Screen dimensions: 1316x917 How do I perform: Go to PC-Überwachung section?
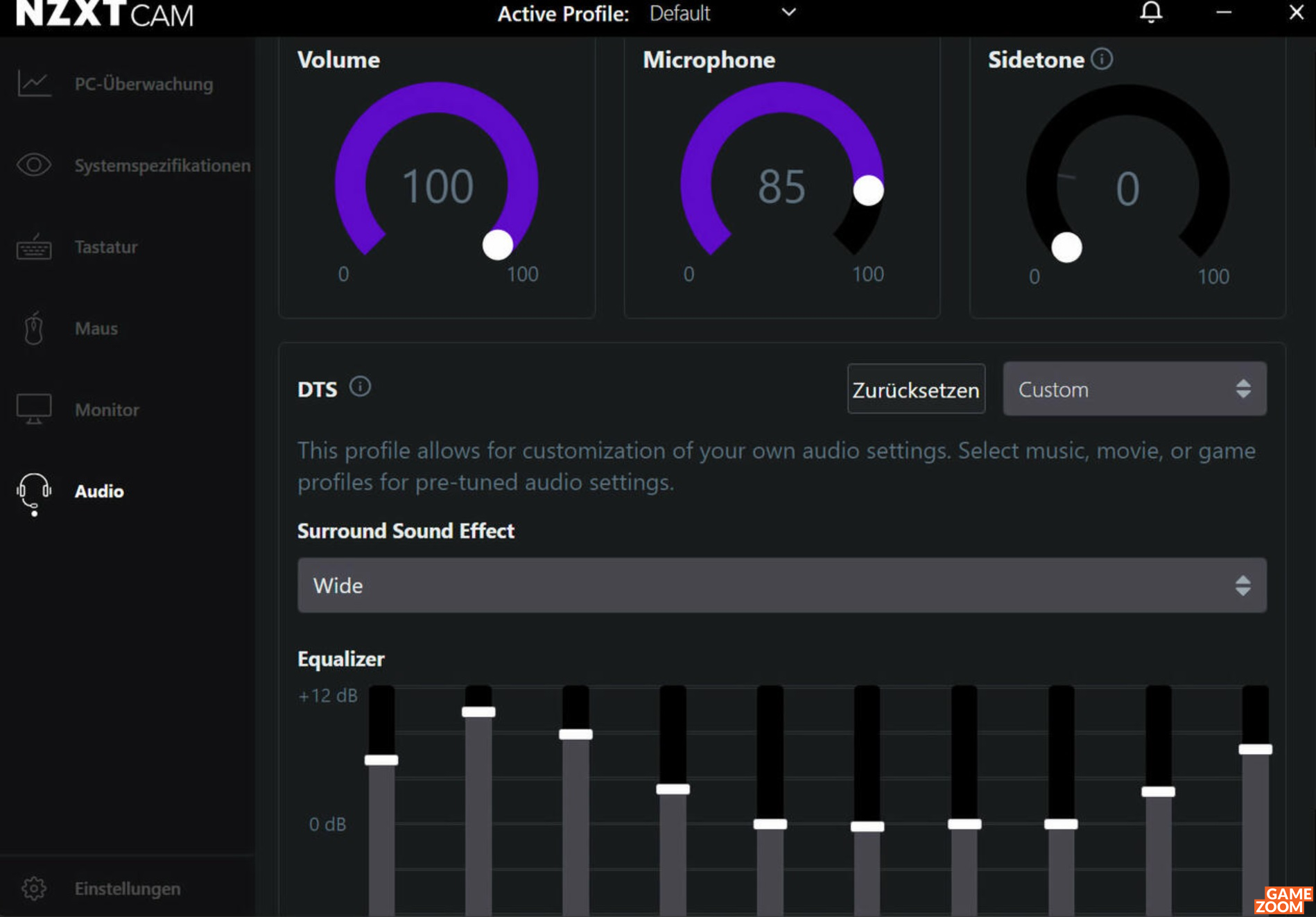[x=144, y=84]
